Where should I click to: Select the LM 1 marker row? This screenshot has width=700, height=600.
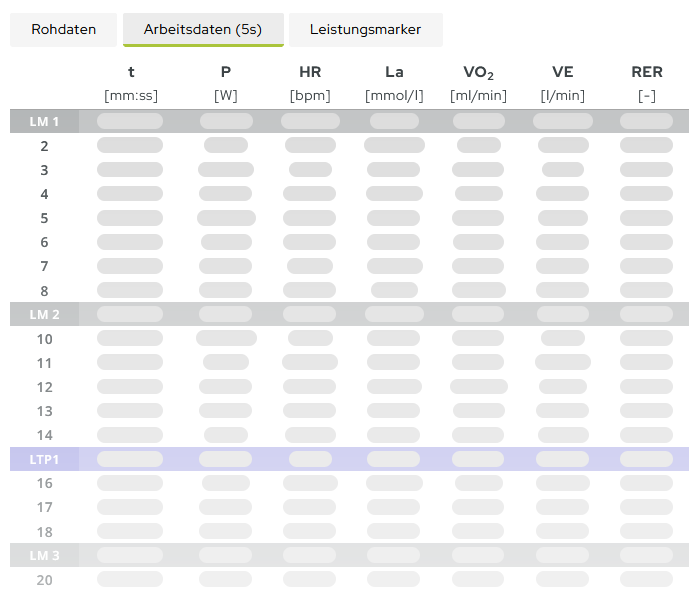(44, 122)
